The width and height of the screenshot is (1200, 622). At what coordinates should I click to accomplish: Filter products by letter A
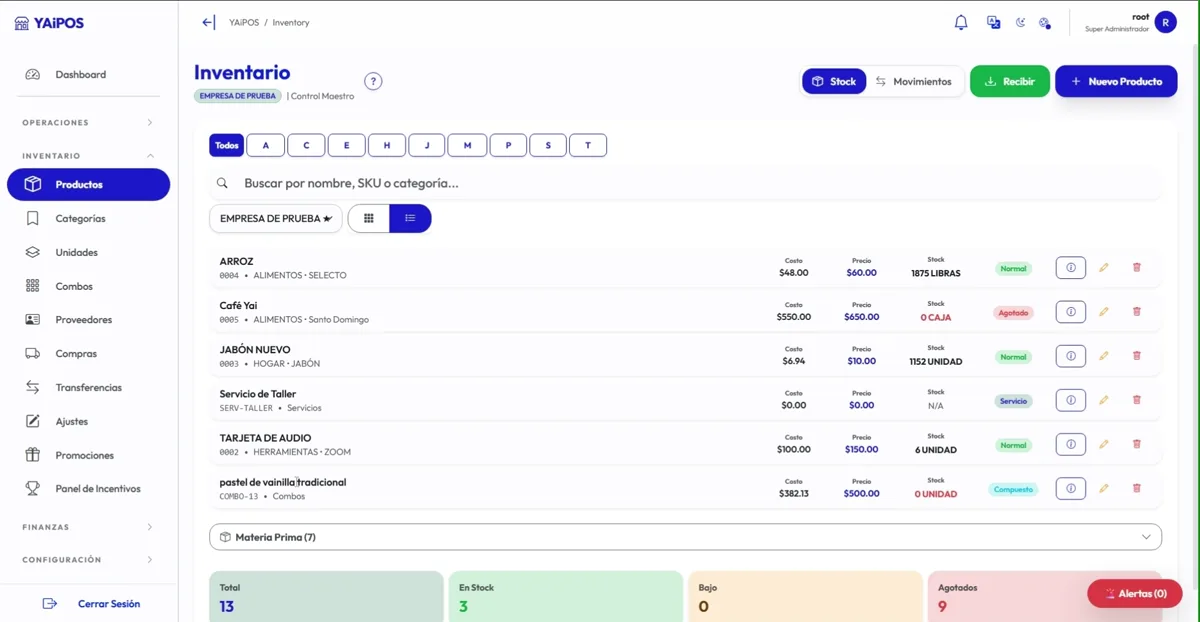pos(265,145)
